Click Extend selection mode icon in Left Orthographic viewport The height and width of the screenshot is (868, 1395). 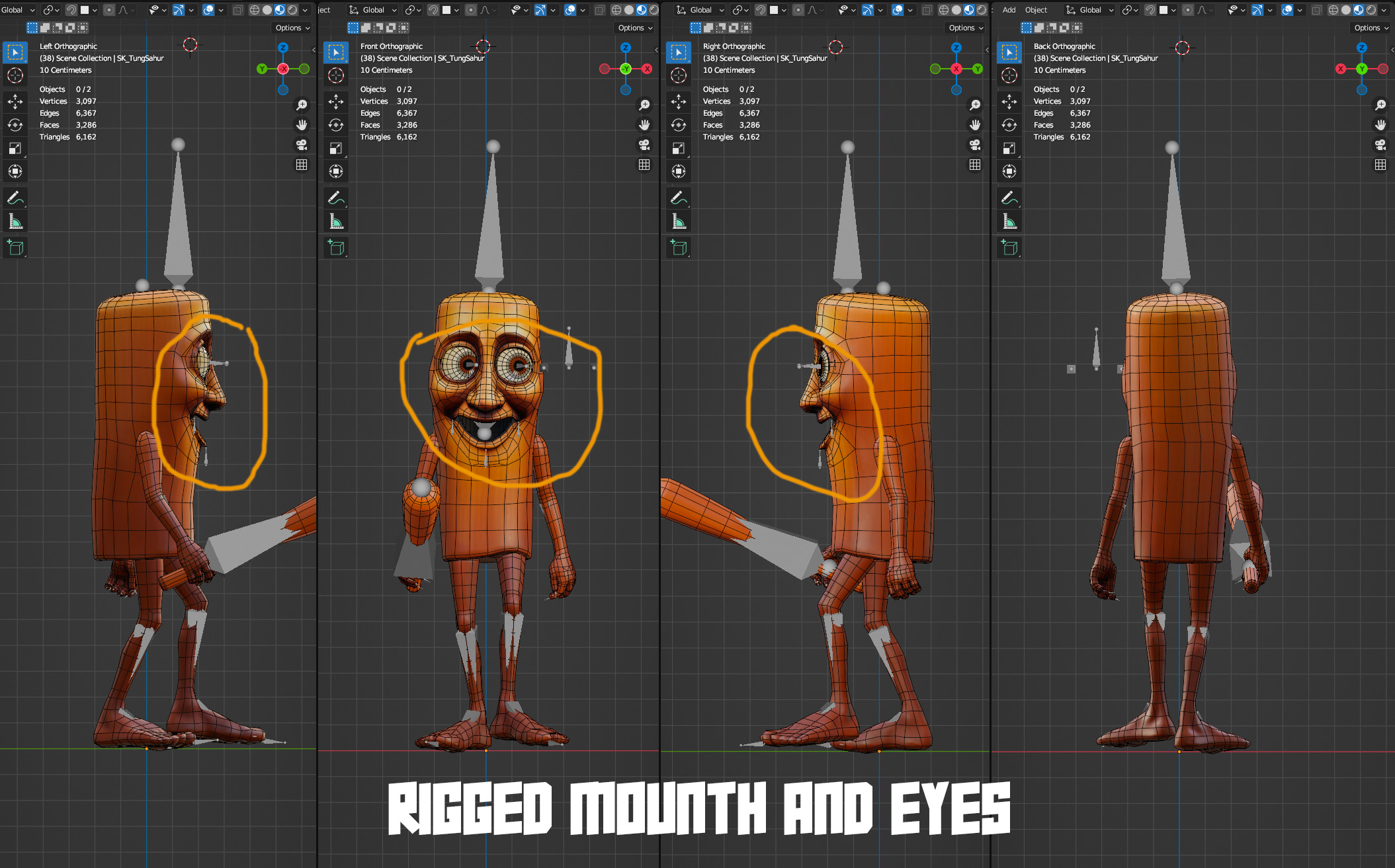tap(45, 28)
